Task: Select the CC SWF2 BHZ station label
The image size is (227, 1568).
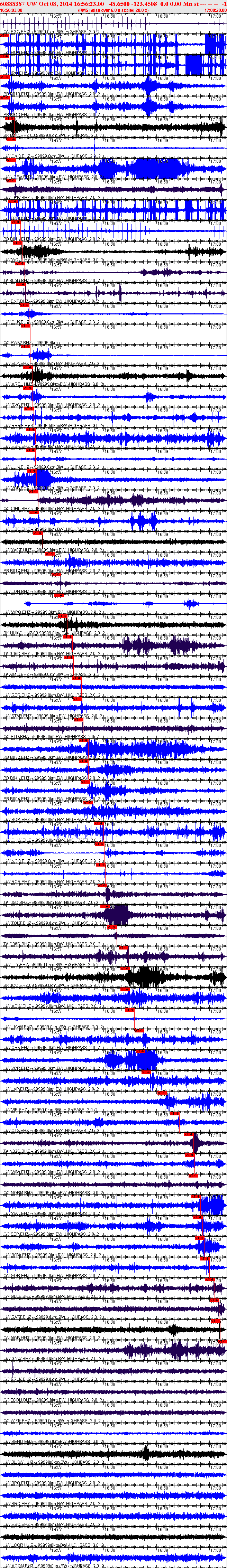Action: (x=30, y=342)
